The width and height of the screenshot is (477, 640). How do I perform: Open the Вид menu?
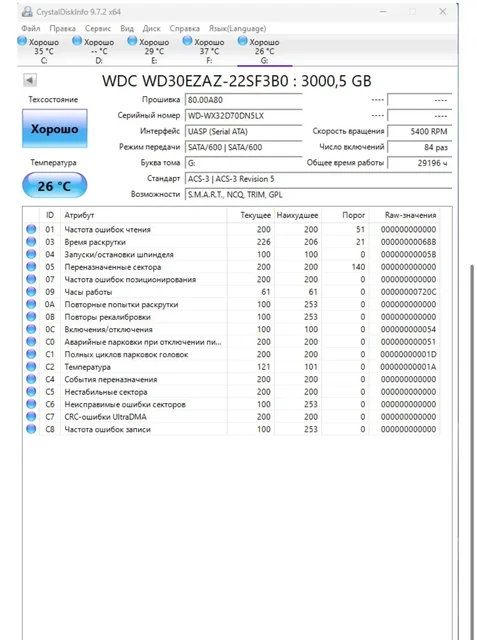127,28
